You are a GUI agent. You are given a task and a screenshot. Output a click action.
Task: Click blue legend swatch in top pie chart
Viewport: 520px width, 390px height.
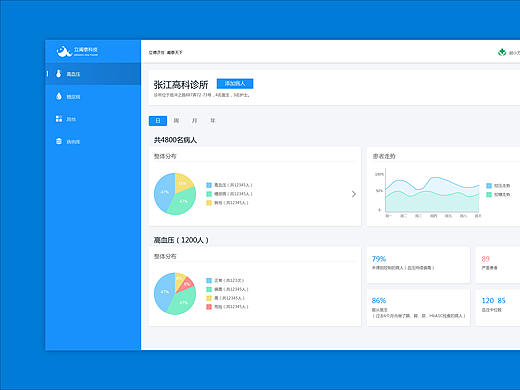pos(209,185)
